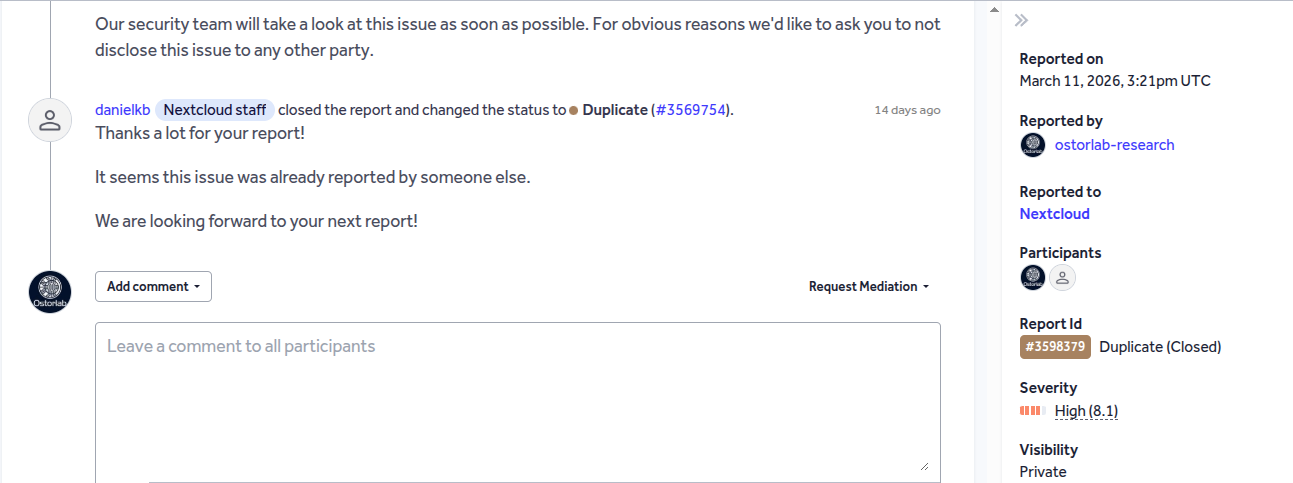Click danielkb's gray avatar icon in timeline
The width and height of the screenshot is (1293, 483).
click(49, 121)
